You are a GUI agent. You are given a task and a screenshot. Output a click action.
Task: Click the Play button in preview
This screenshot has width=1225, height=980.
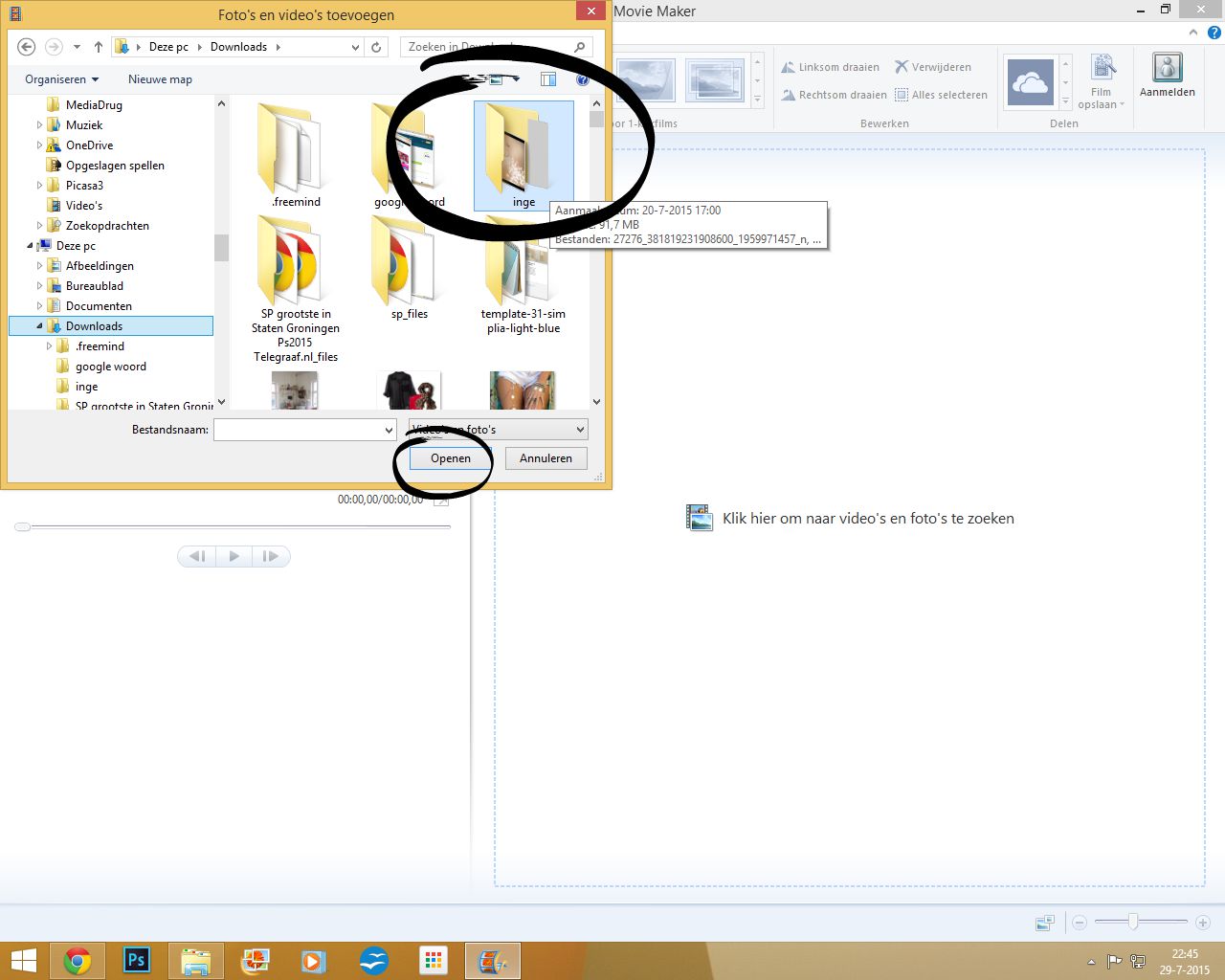pyautogui.click(x=234, y=556)
